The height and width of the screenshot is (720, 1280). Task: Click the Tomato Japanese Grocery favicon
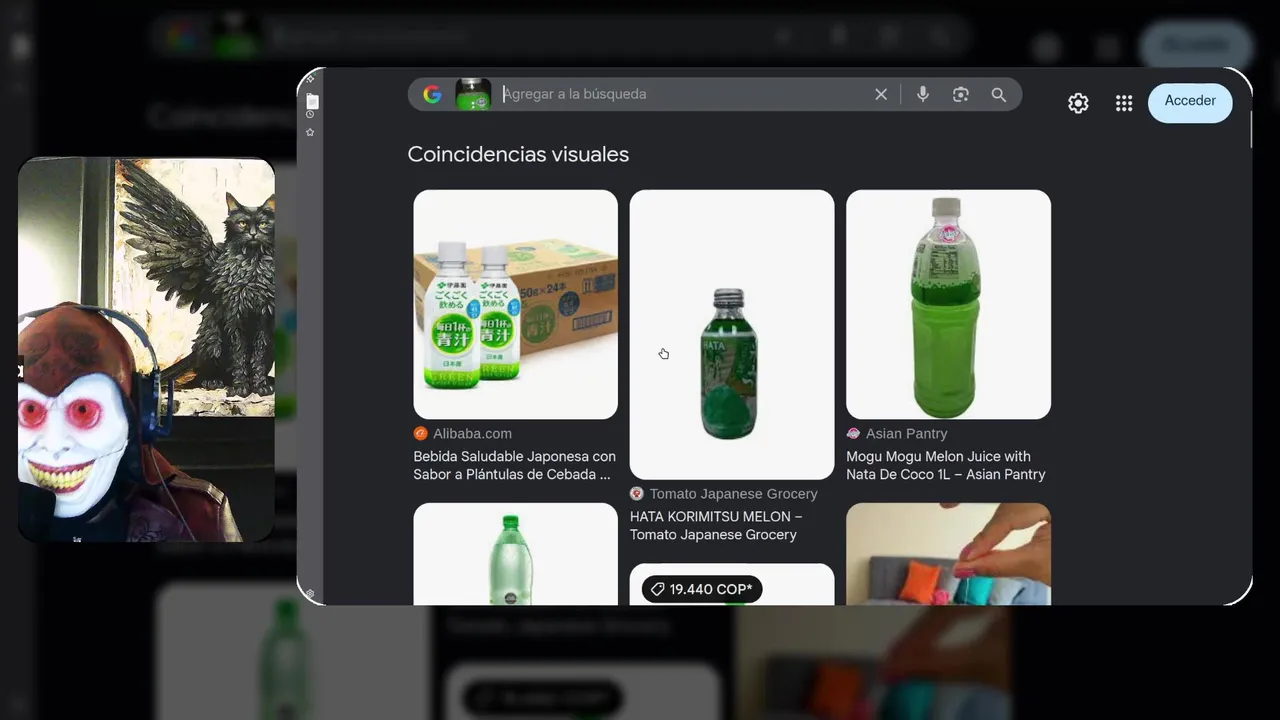tap(637, 494)
